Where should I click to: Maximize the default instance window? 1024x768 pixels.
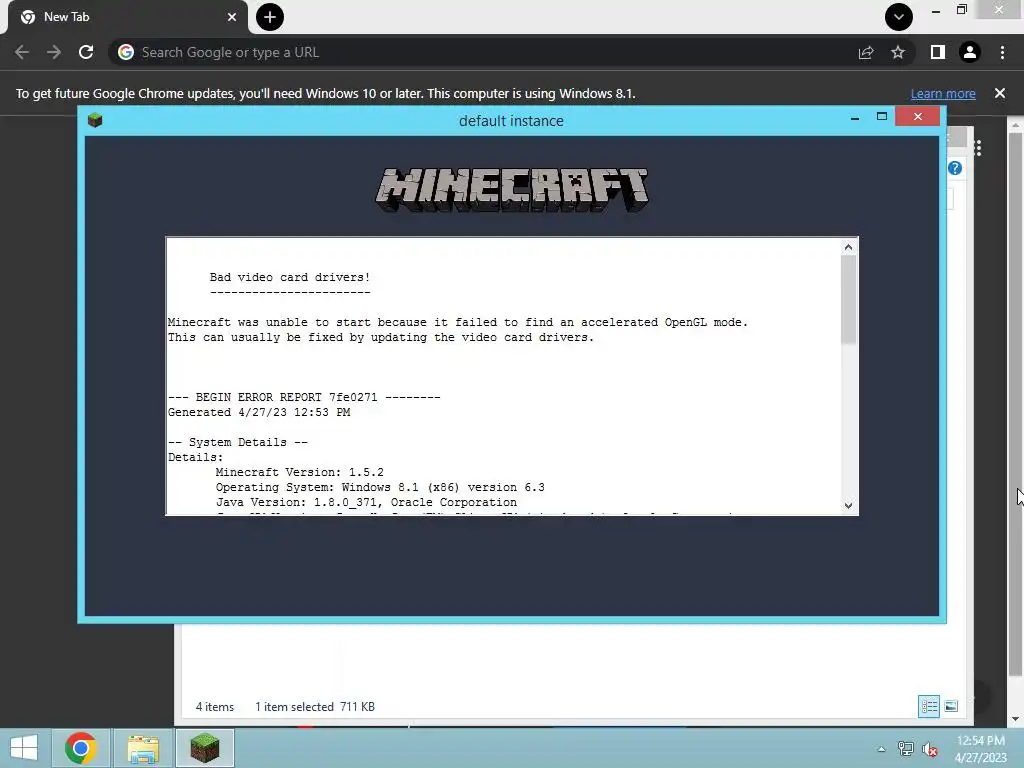882,117
